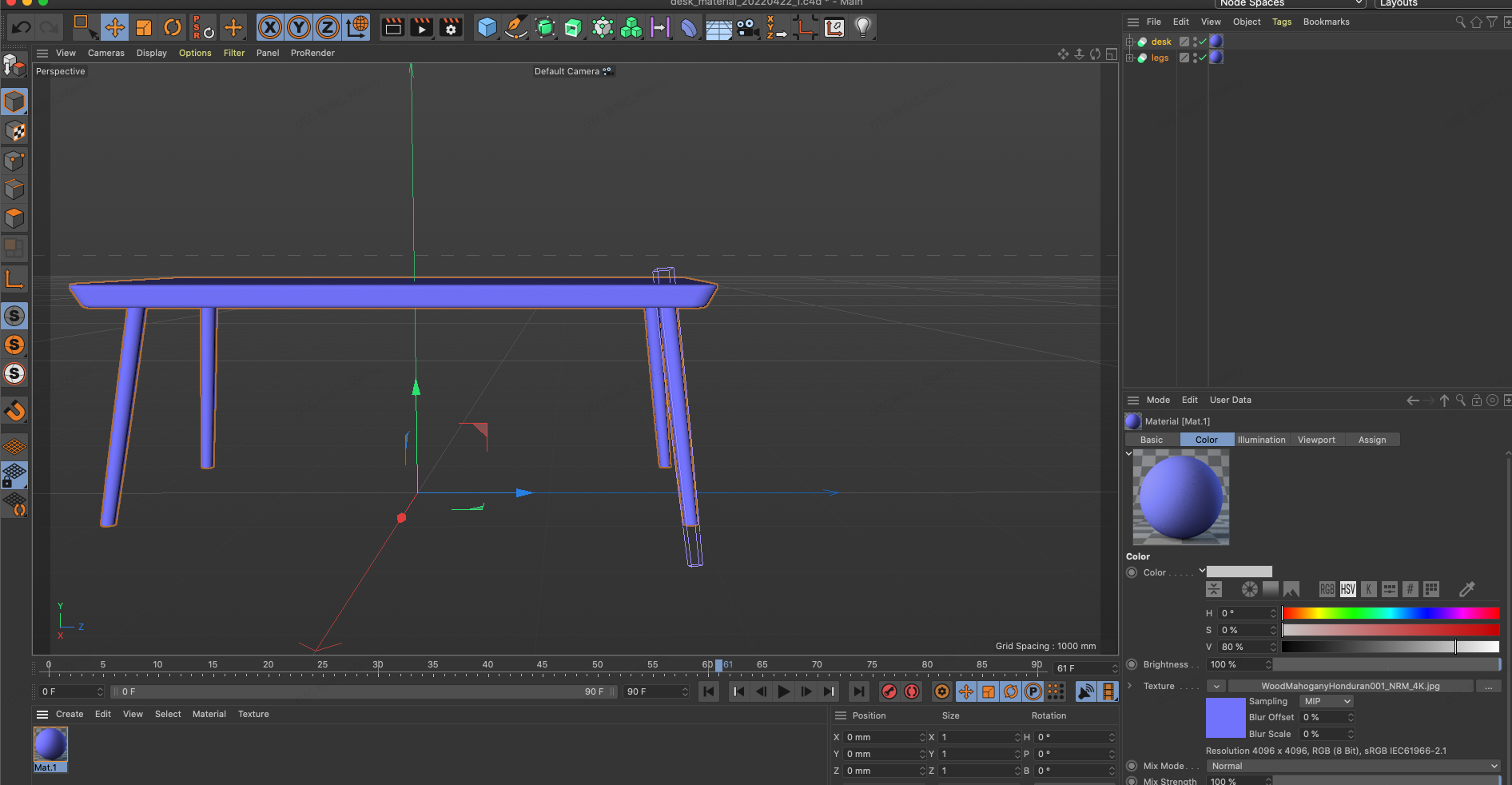Add a Floor environment object
The image size is (1512, 785).
click(x=718, y=28)
